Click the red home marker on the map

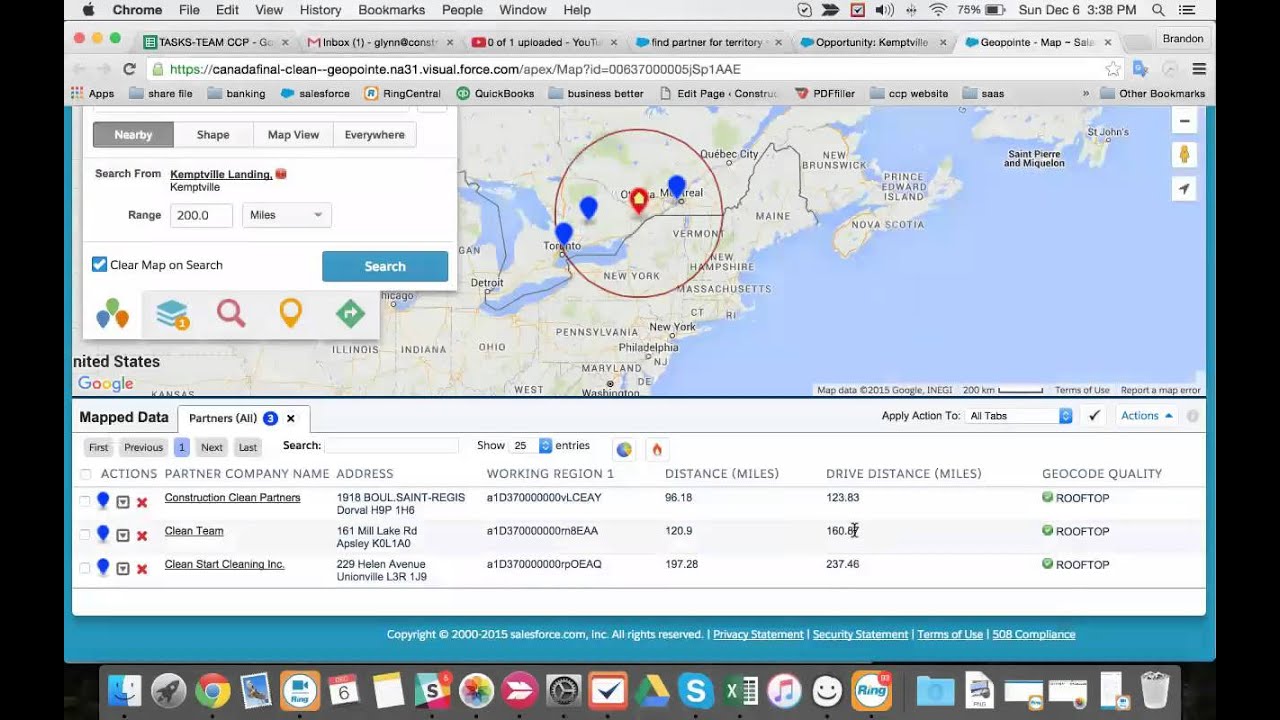(638, 199)
